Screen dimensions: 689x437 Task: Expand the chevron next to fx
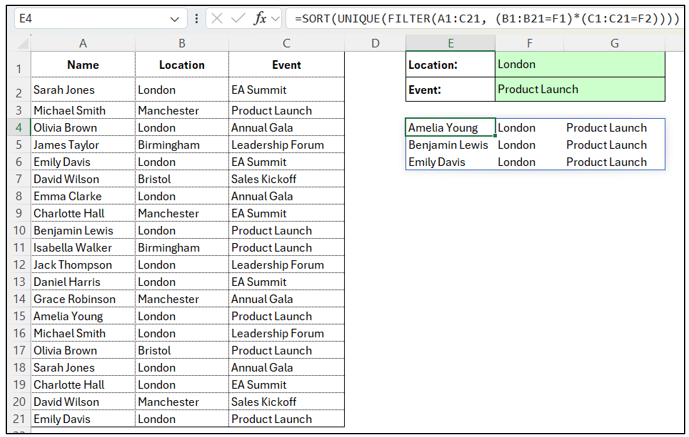[276, 18]
